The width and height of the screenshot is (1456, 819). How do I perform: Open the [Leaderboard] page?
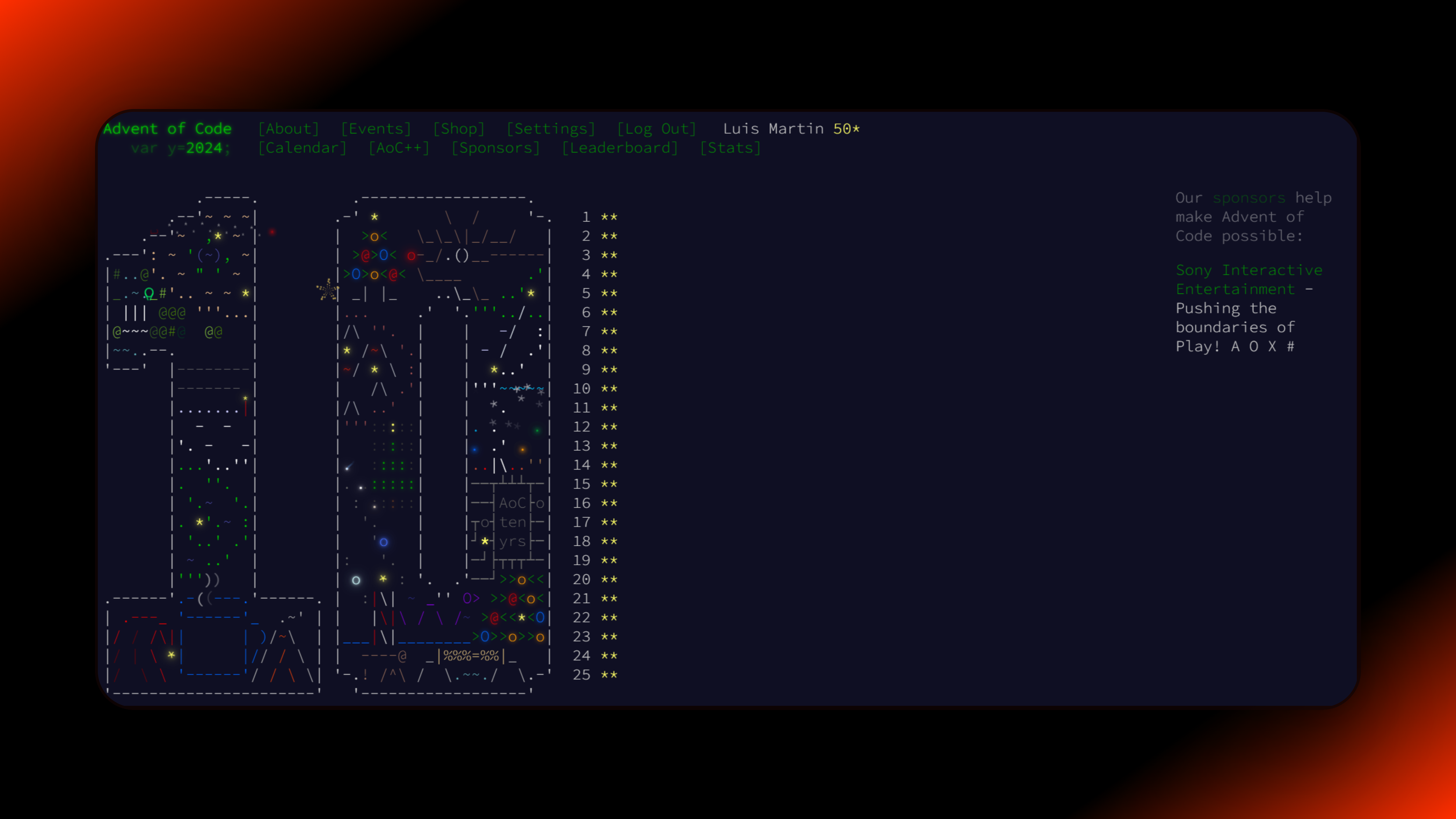[619, 148]
